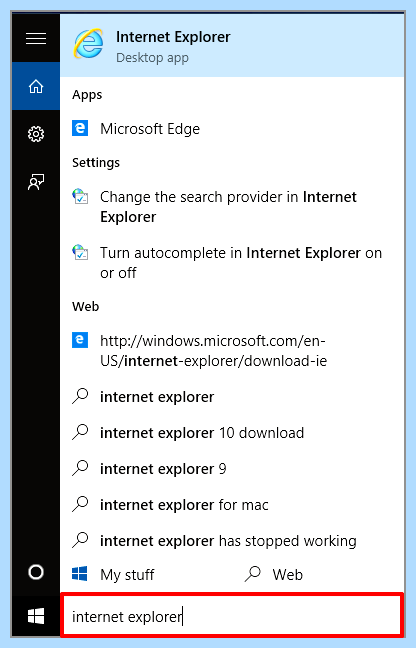The width and height of the screenshot is (416, 648).
Task: Open Turn autocomplete in Internet Explorer on or off
Action: pos(232,262)
